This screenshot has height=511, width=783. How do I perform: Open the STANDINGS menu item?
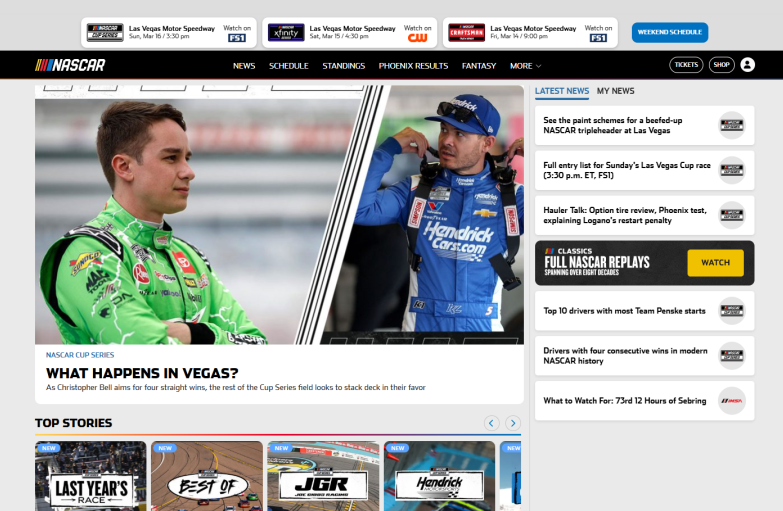[344, 65]
